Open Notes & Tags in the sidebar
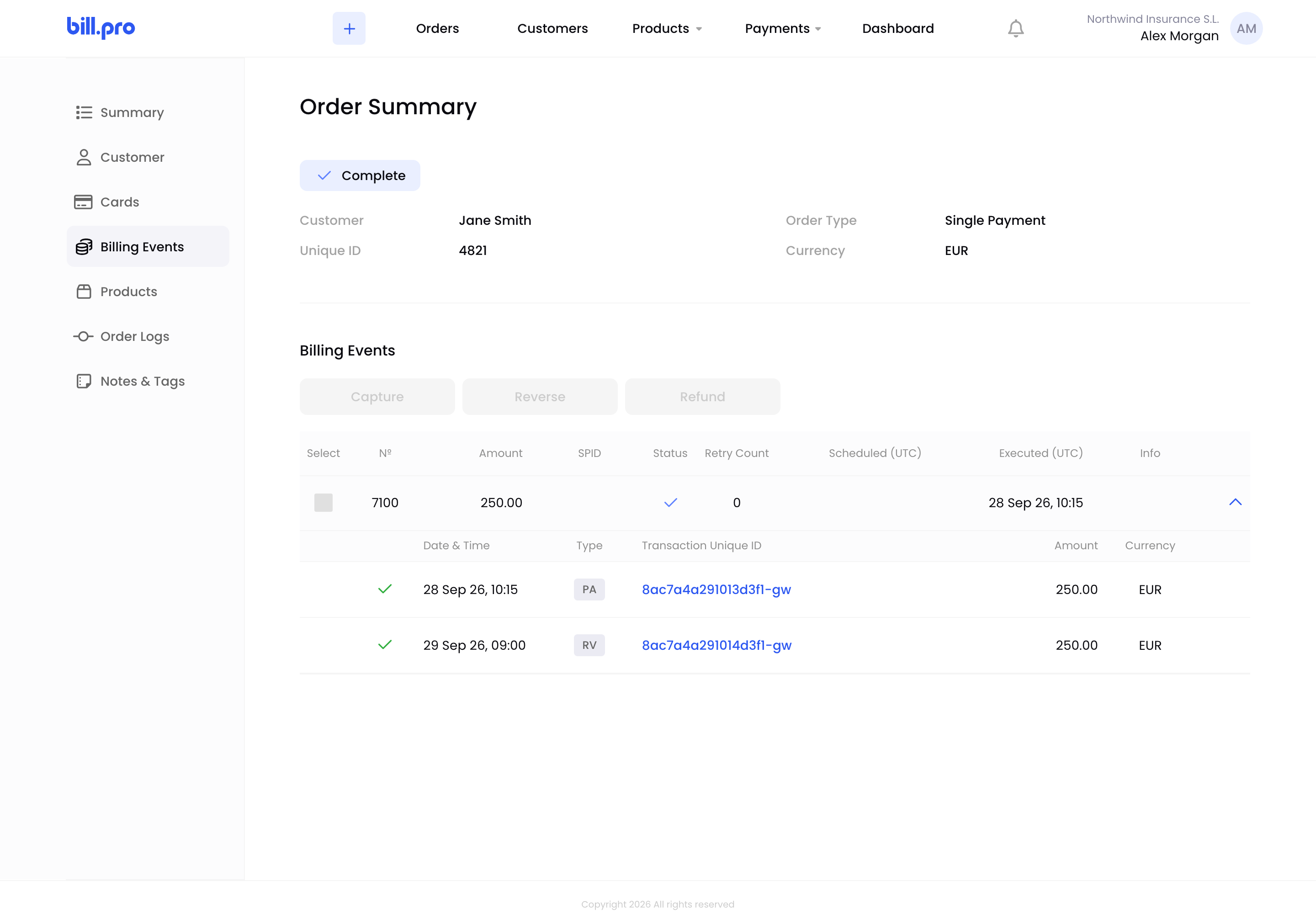The image size is (1316, 924). coord(148,381)
